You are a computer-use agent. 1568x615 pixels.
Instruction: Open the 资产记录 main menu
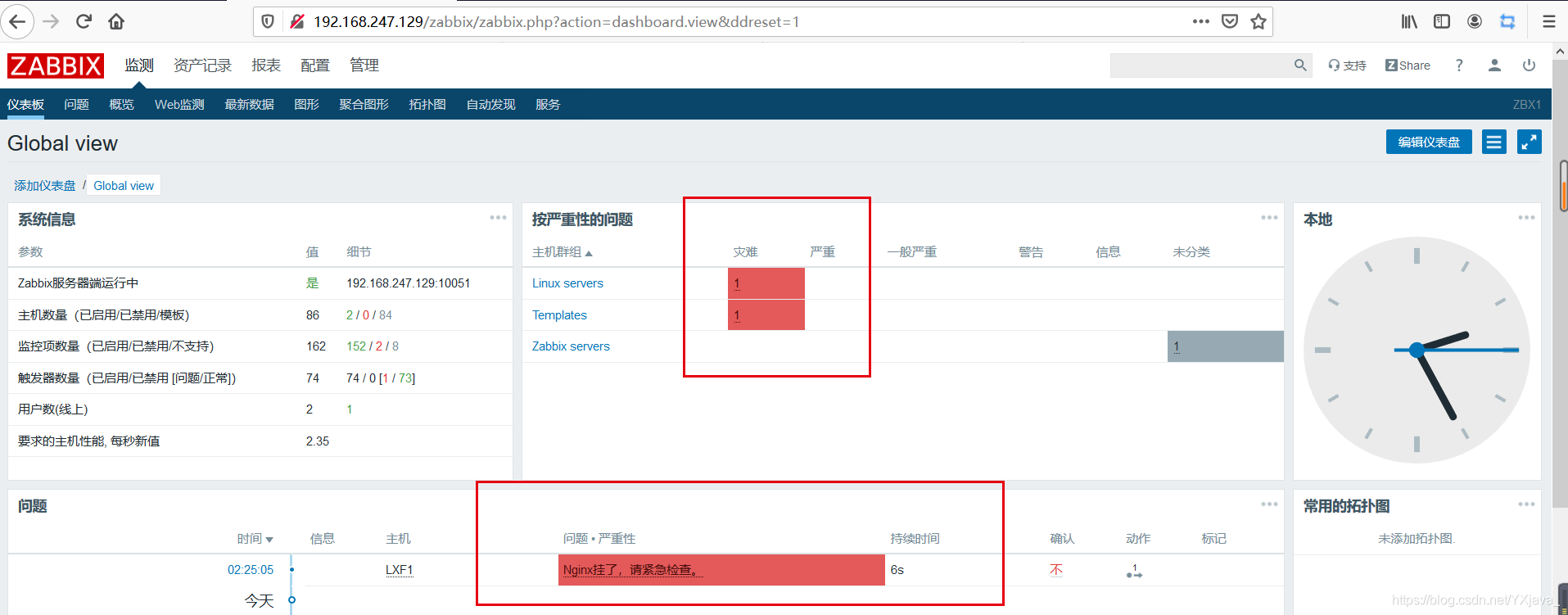coord(202,66)
